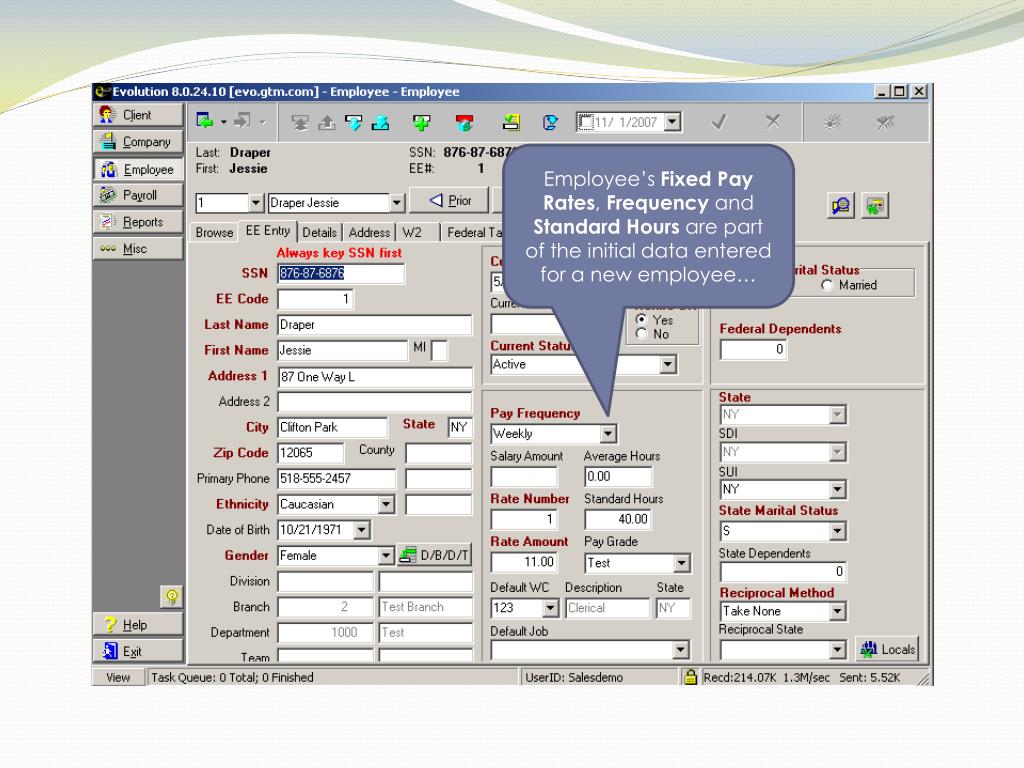
Task: Expand the Draper Jessie name dropdown
Action: tap(396, 203)
